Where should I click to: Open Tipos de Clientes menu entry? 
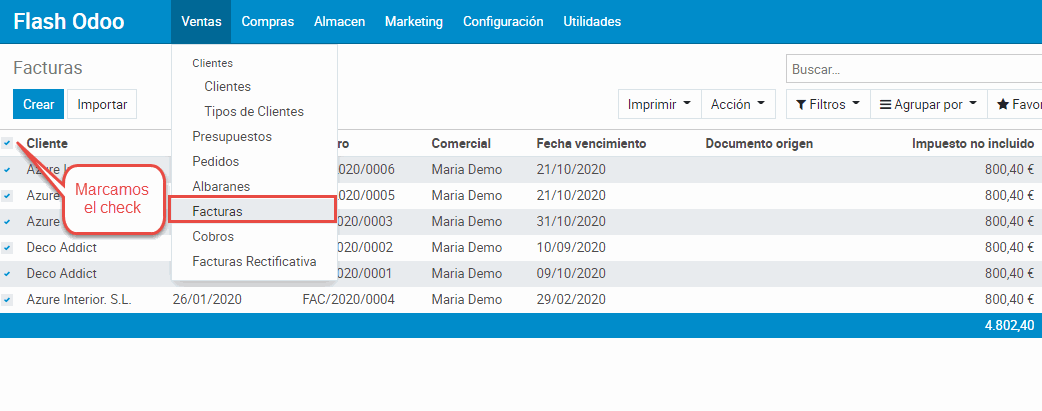click(x=254, y=111)
